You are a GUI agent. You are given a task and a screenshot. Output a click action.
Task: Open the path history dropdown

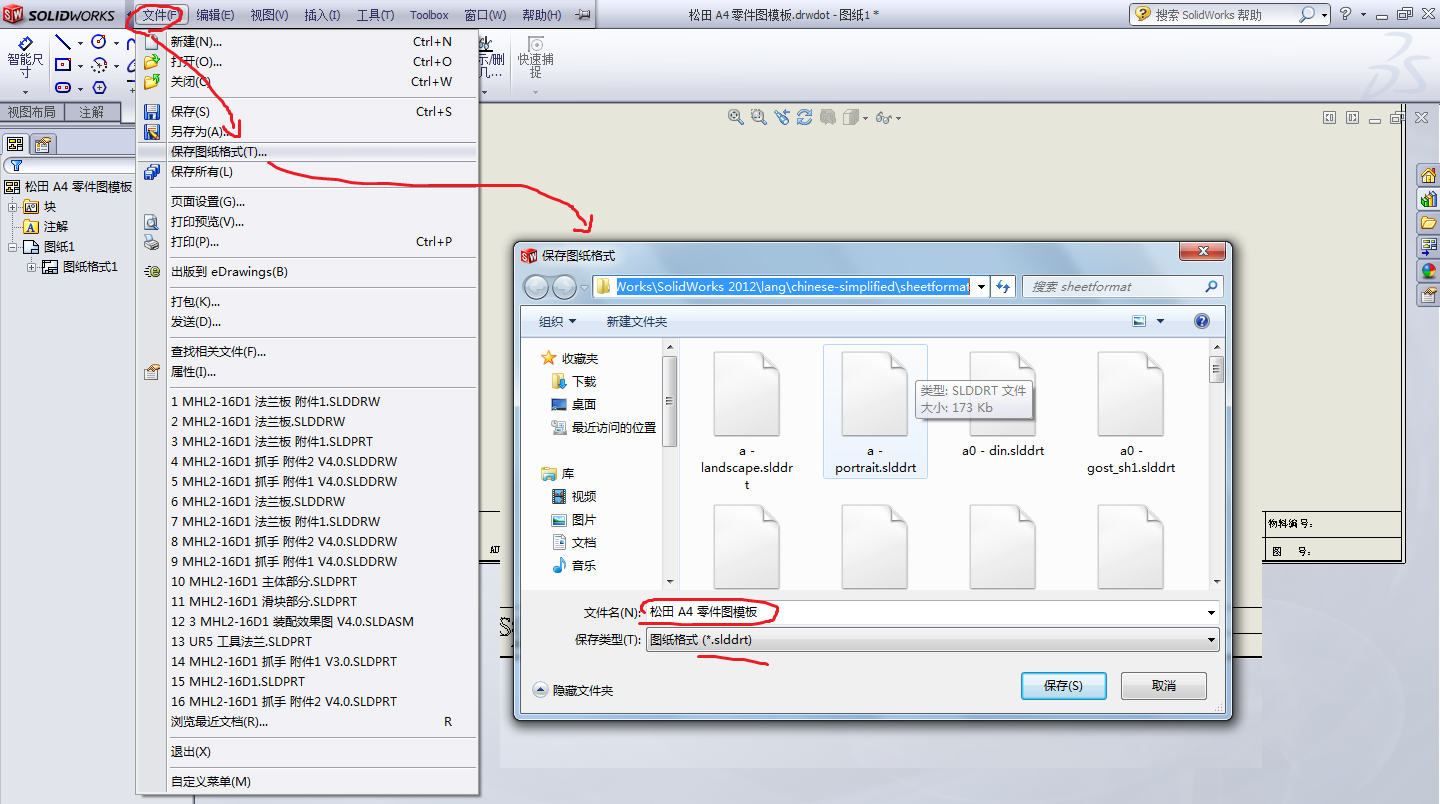(981, 287)
